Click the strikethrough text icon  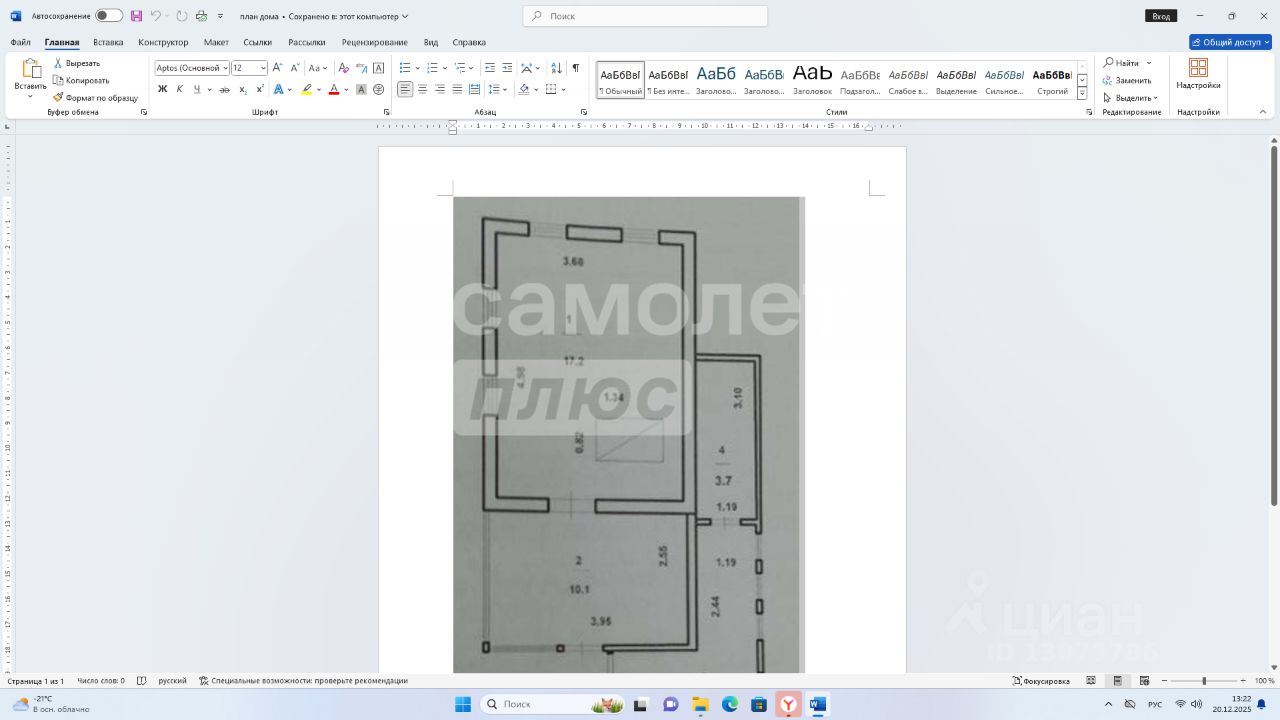tap(224, 89)
